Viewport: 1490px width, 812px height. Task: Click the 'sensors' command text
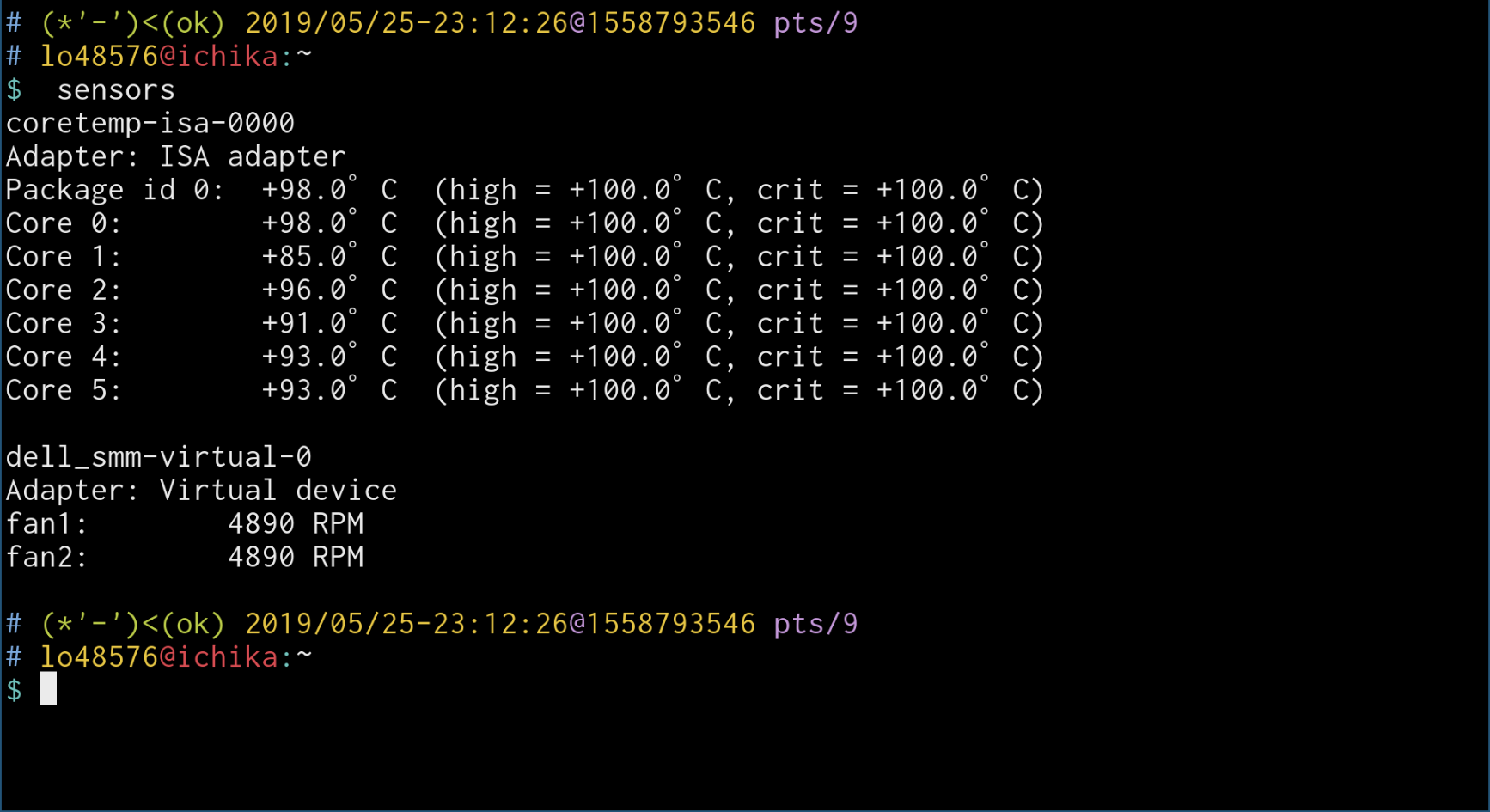pos(116,90)
